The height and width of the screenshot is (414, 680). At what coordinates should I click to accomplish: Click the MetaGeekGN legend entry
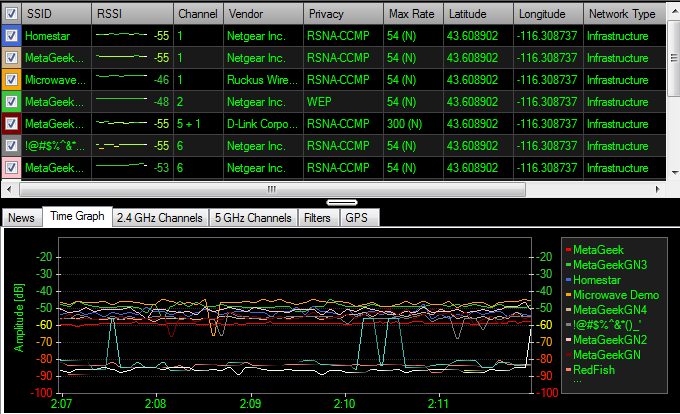tap(603, 355)
